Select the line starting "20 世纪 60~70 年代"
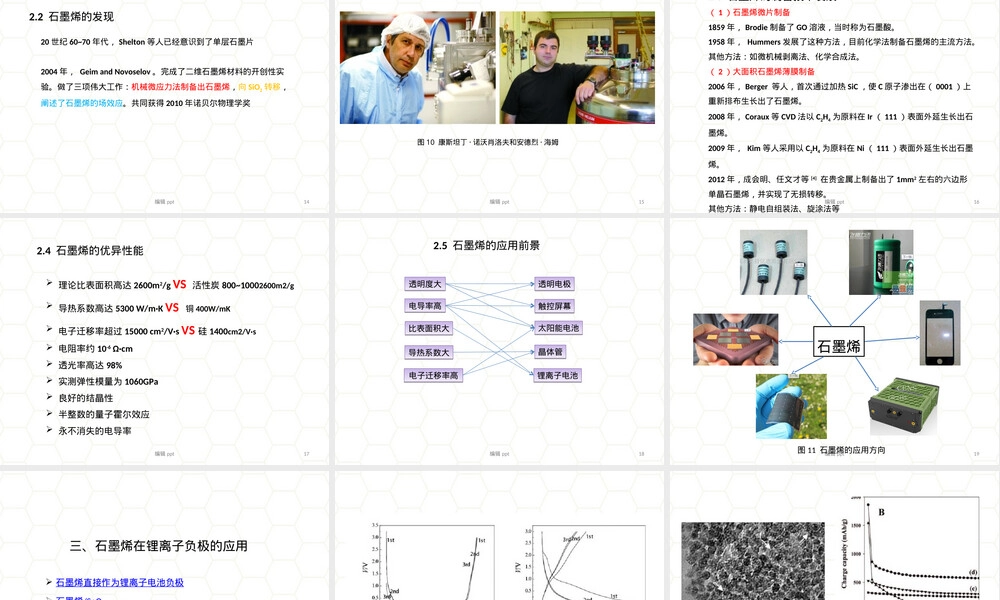Image resolution: width=1000 pixels, height=600 pixels. [147, 42]
